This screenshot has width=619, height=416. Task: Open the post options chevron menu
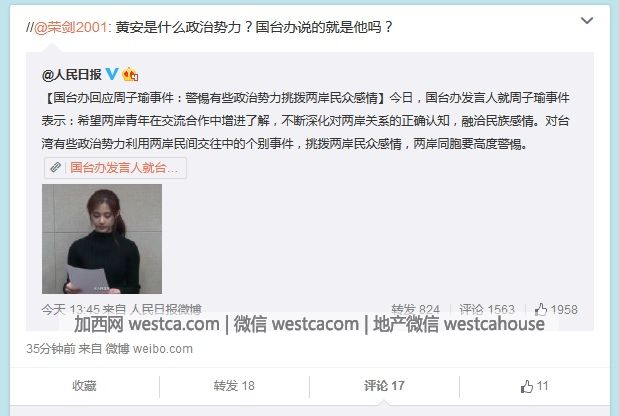[587, 20]
